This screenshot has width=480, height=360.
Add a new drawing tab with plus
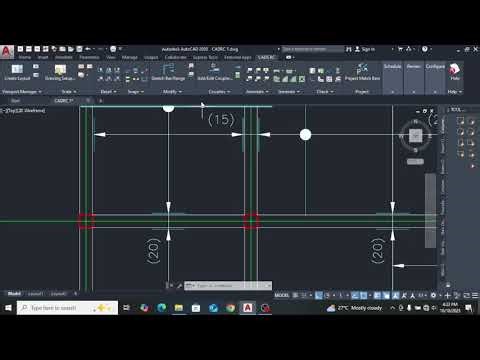coord(101,100)
